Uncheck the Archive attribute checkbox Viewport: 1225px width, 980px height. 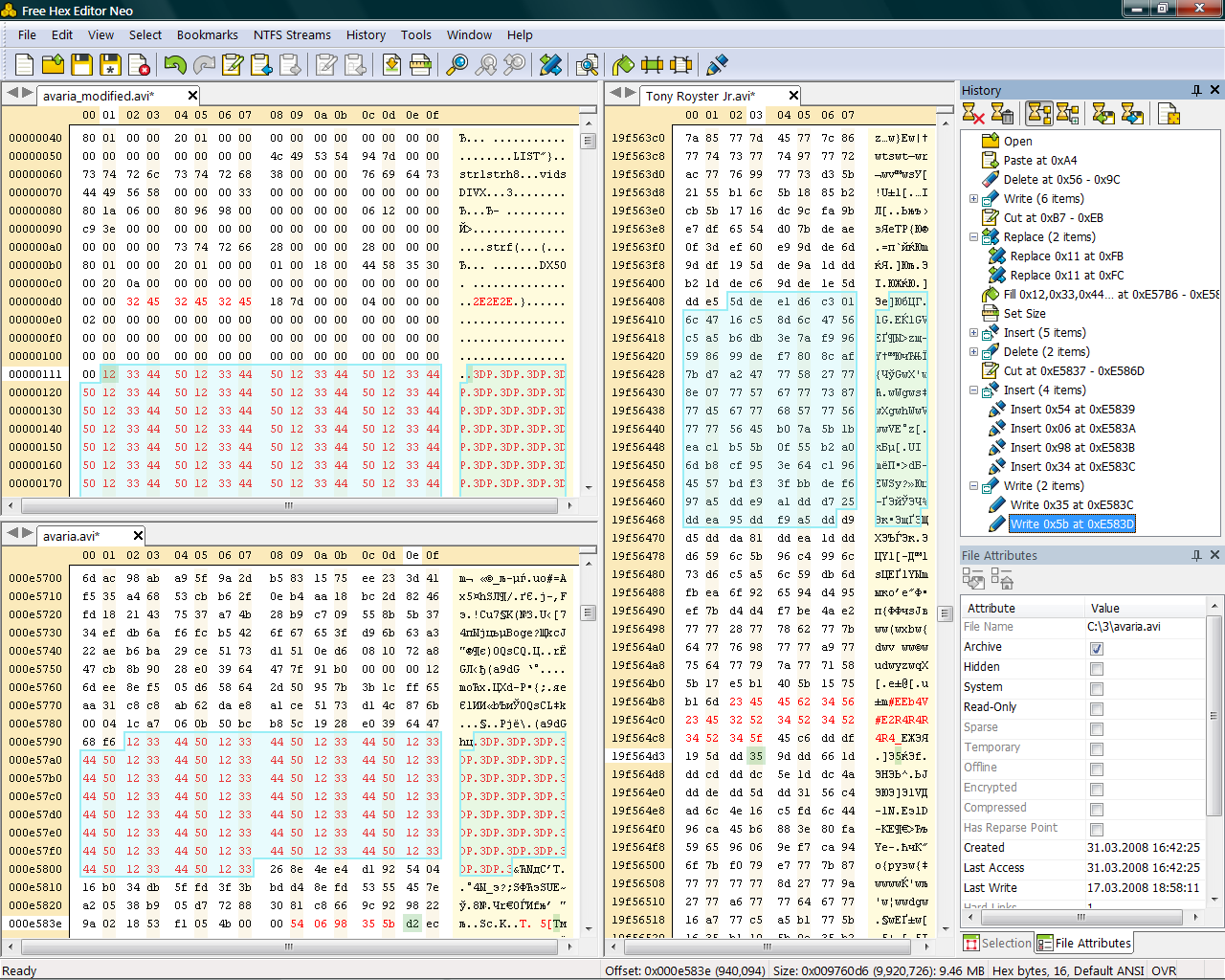(x=1097, y=649)
